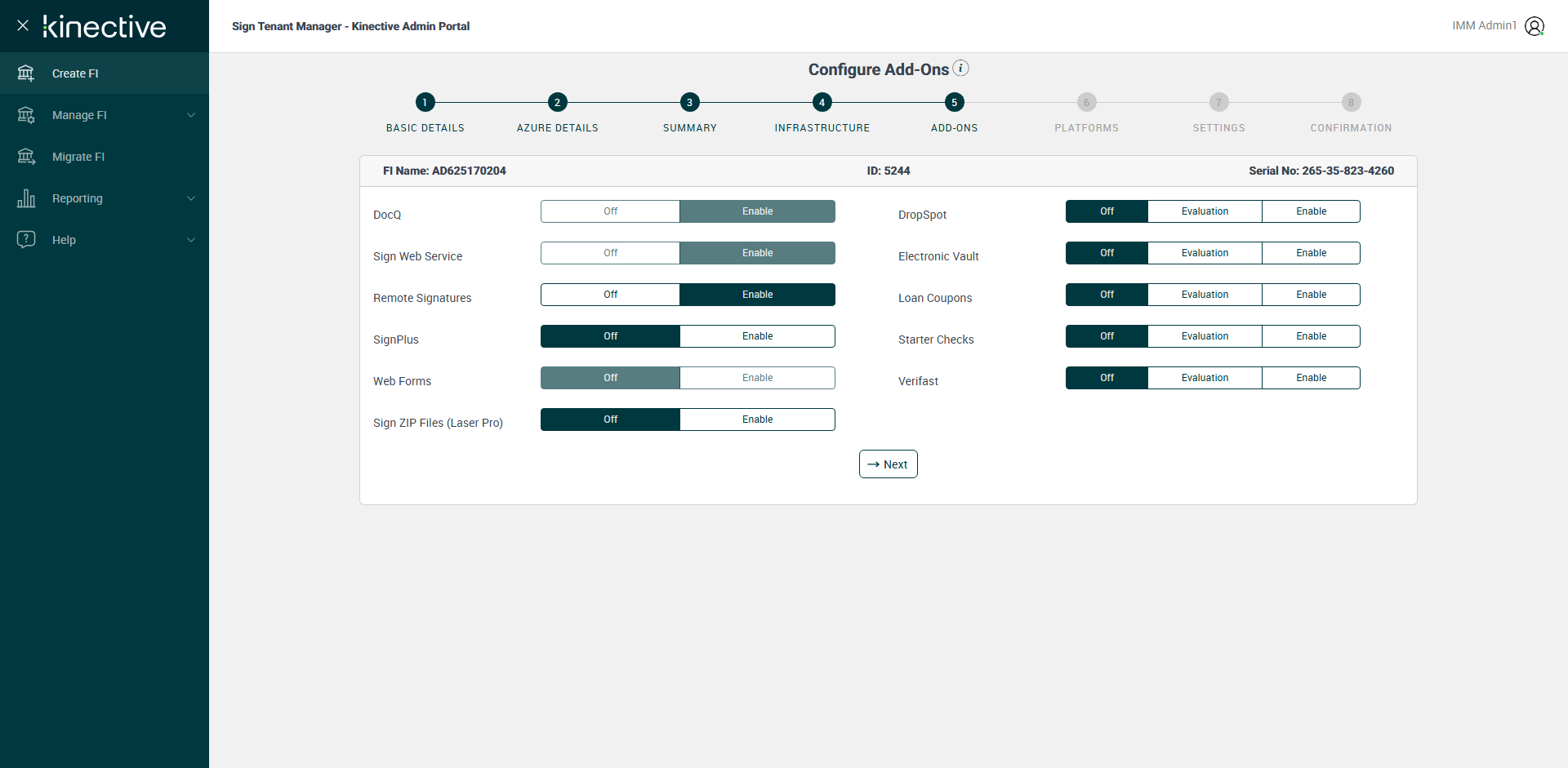Image resolution: width=1568 pixels, height=768 pixels.
Task: Expand the Reporting chevron
Action: 191,198
